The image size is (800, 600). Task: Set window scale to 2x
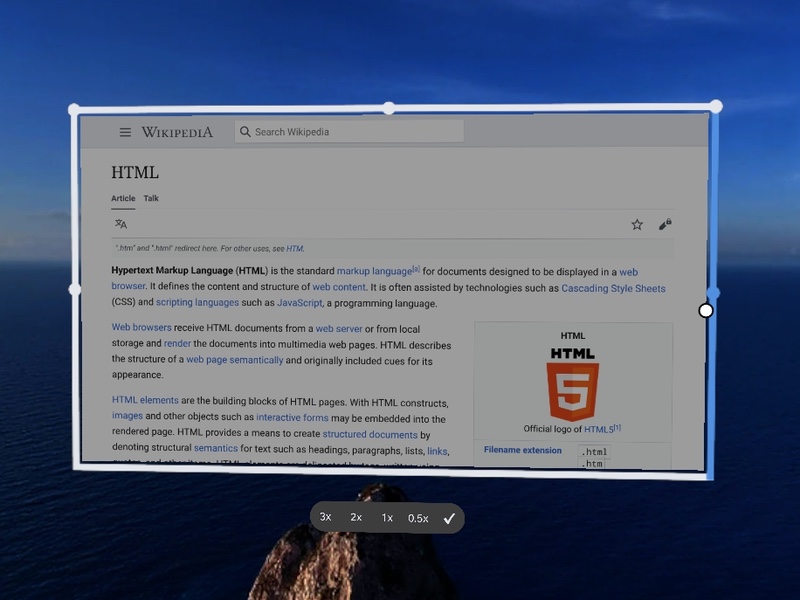pyautogui.click(x=356, y=518)
